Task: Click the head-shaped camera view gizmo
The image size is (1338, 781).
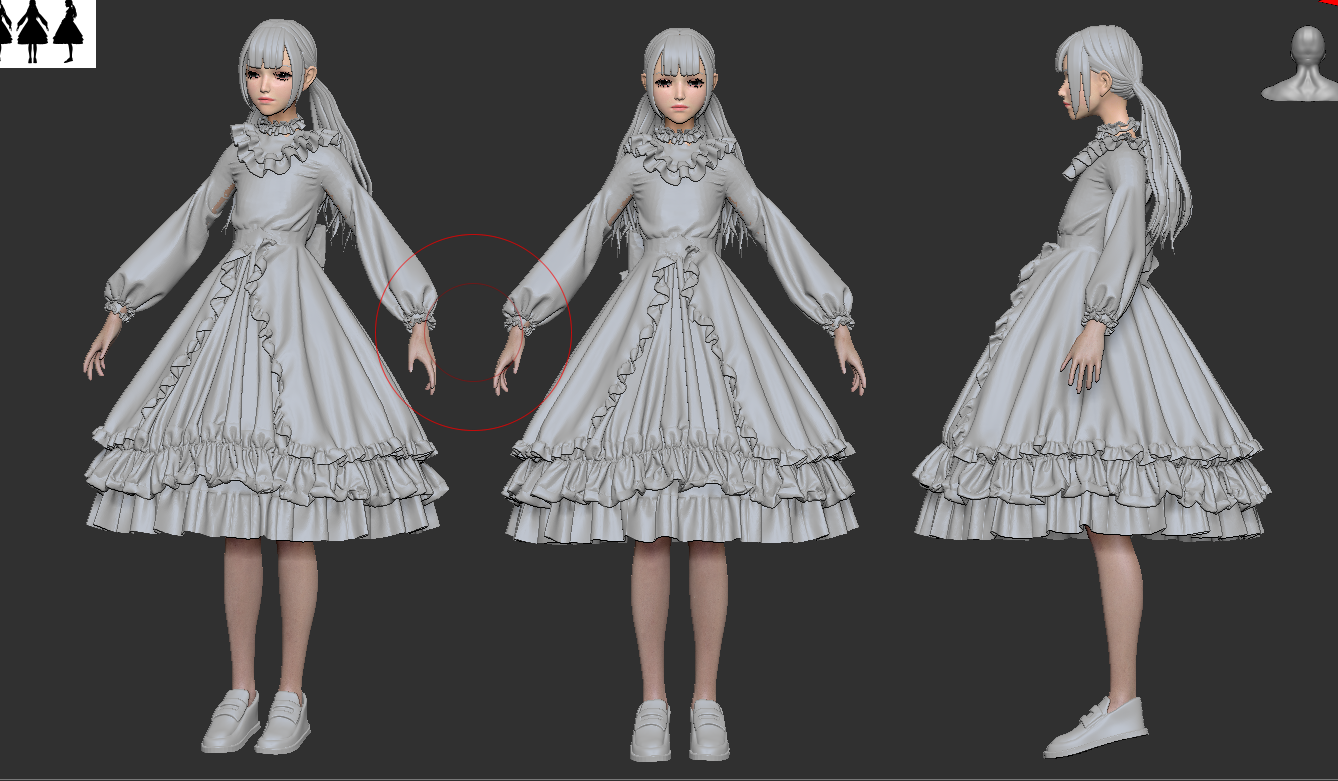Action: coord(1300,64)
